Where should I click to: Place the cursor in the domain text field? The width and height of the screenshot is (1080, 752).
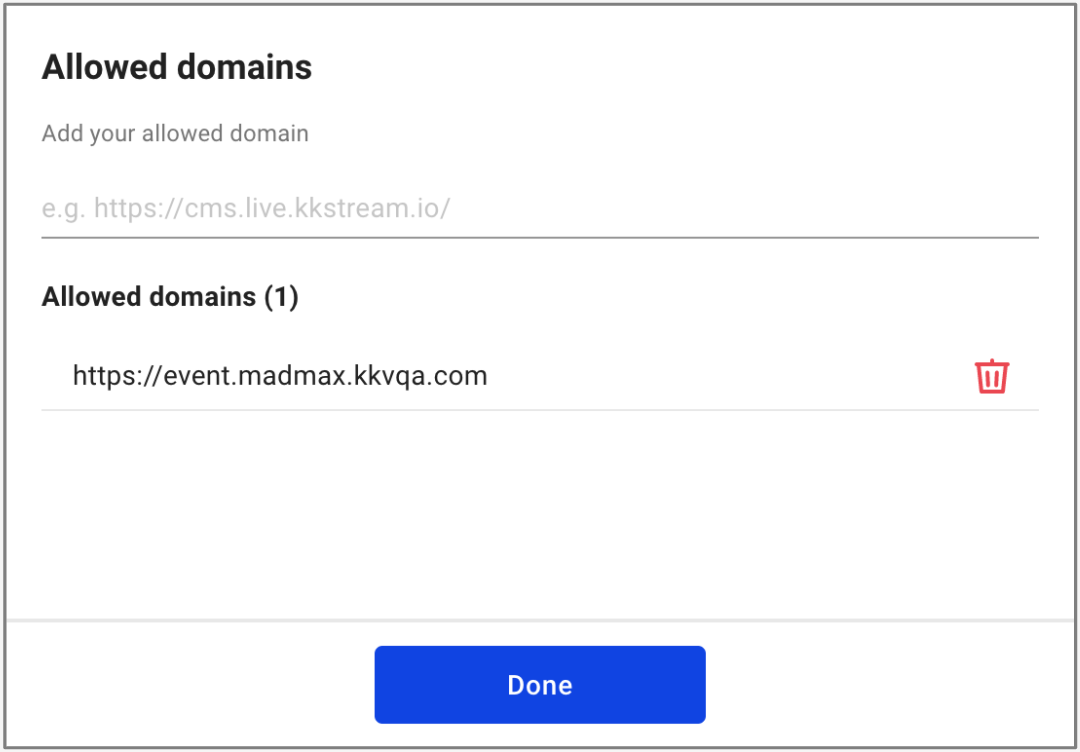(540, 209)
